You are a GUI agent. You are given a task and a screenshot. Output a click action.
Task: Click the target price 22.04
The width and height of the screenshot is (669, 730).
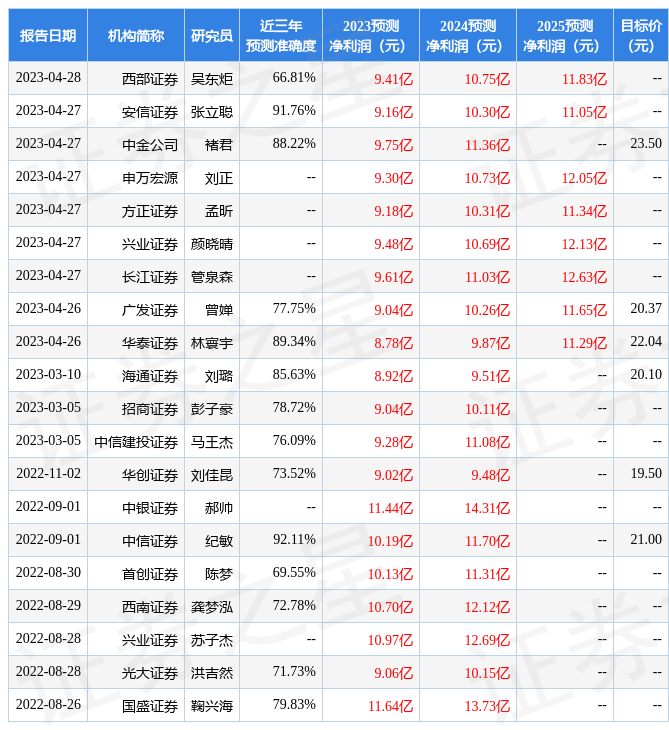coord(646,341)
